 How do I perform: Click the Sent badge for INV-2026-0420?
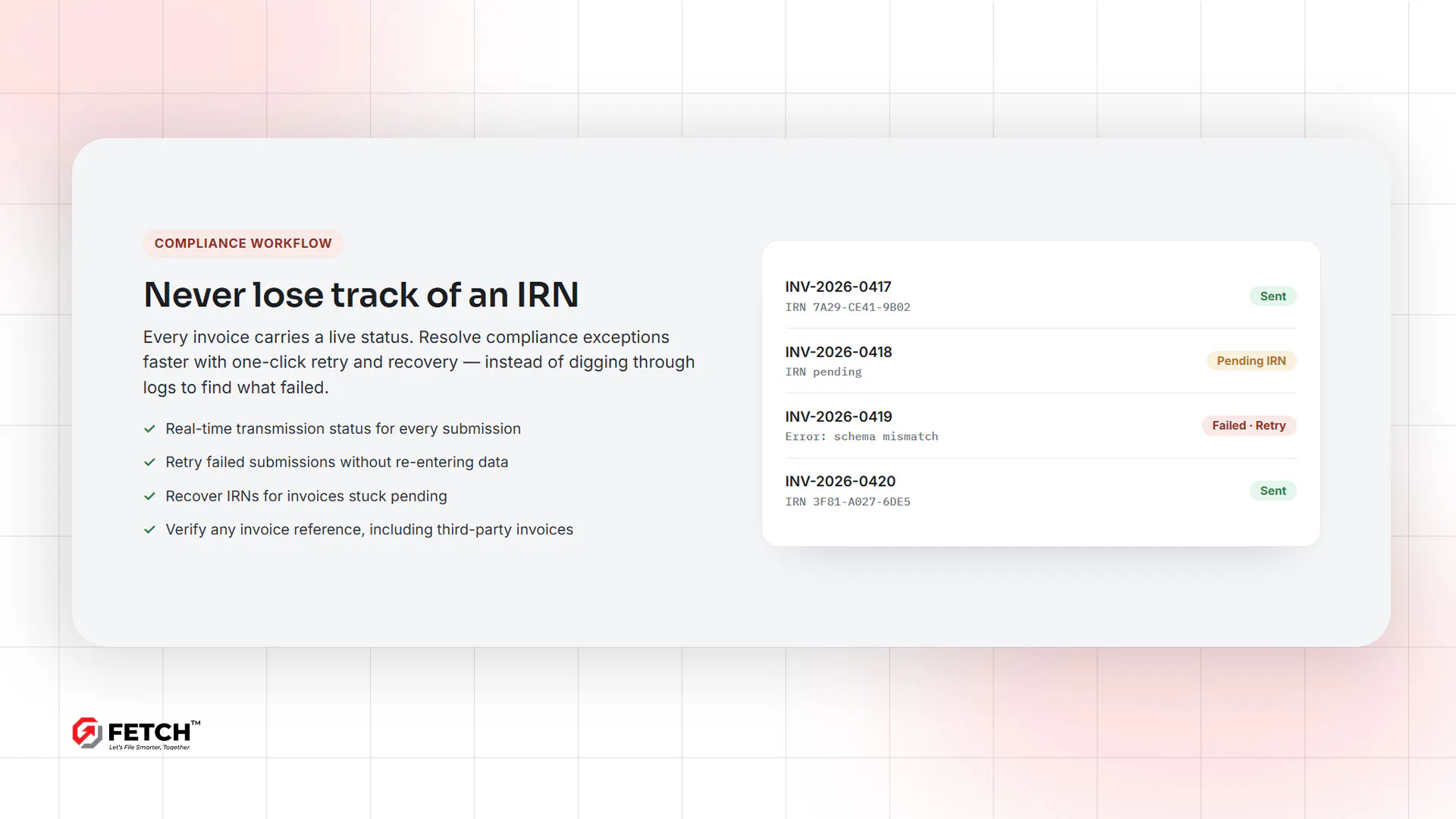pyautogui.click(x=1273, y=491)
